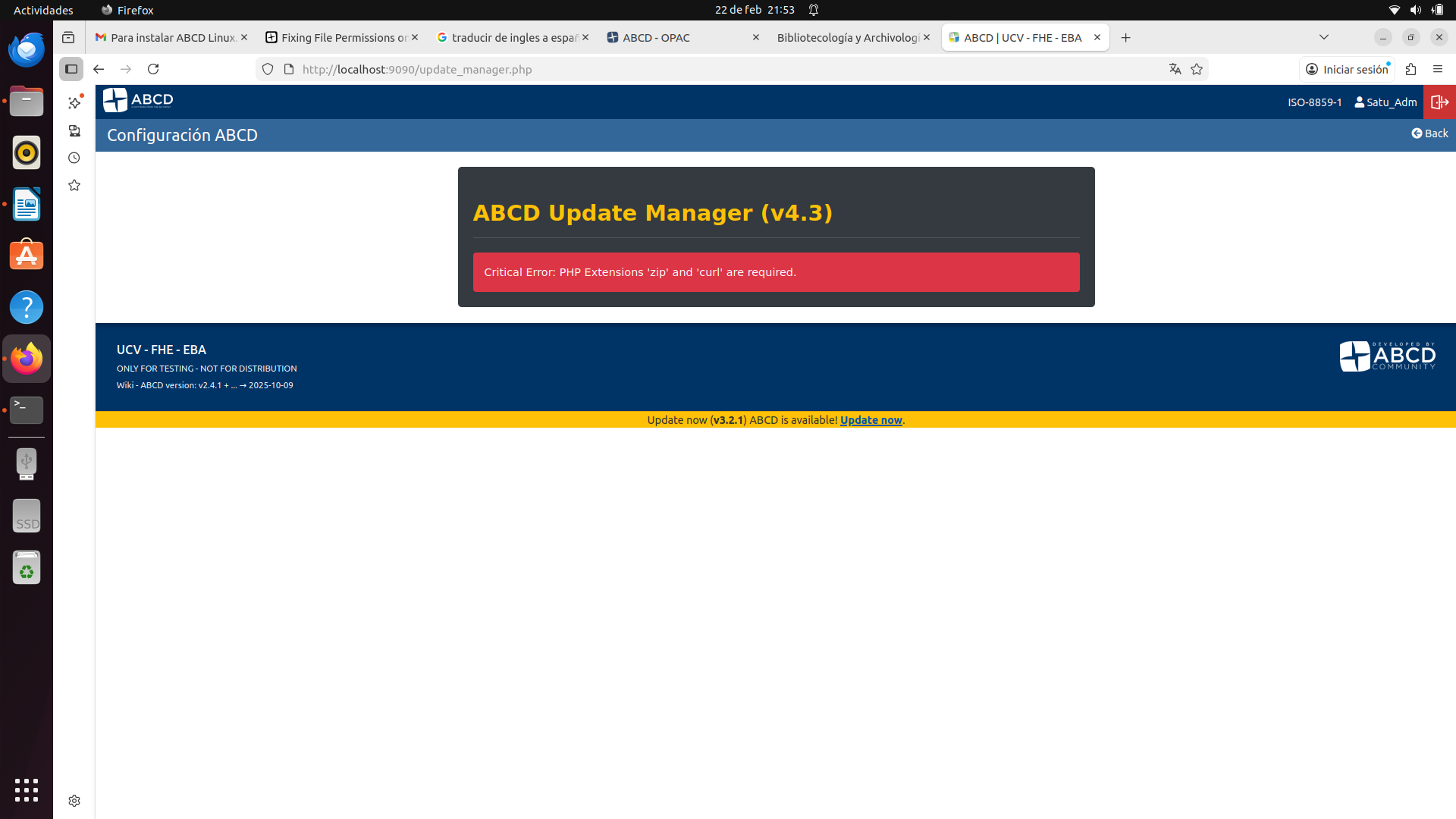Switch to Fixing File Permissions tab

(344, 37)
